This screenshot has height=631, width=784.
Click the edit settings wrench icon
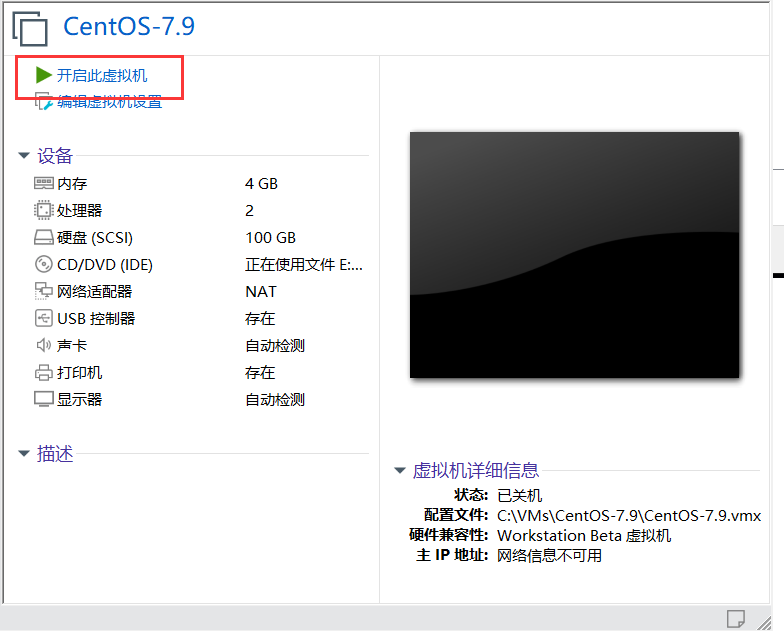point(44,102)
